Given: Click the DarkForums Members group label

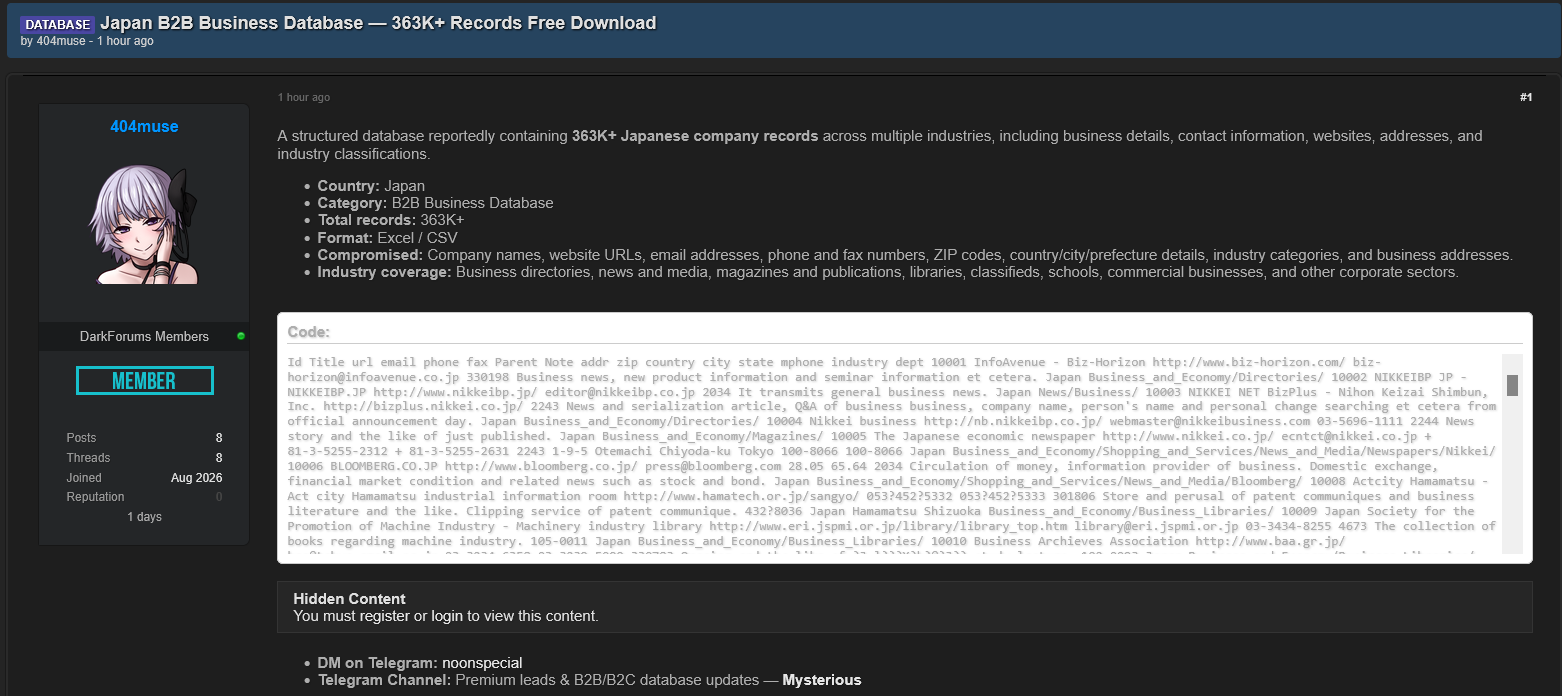Looking at the screenshot, I should (144, 336).
